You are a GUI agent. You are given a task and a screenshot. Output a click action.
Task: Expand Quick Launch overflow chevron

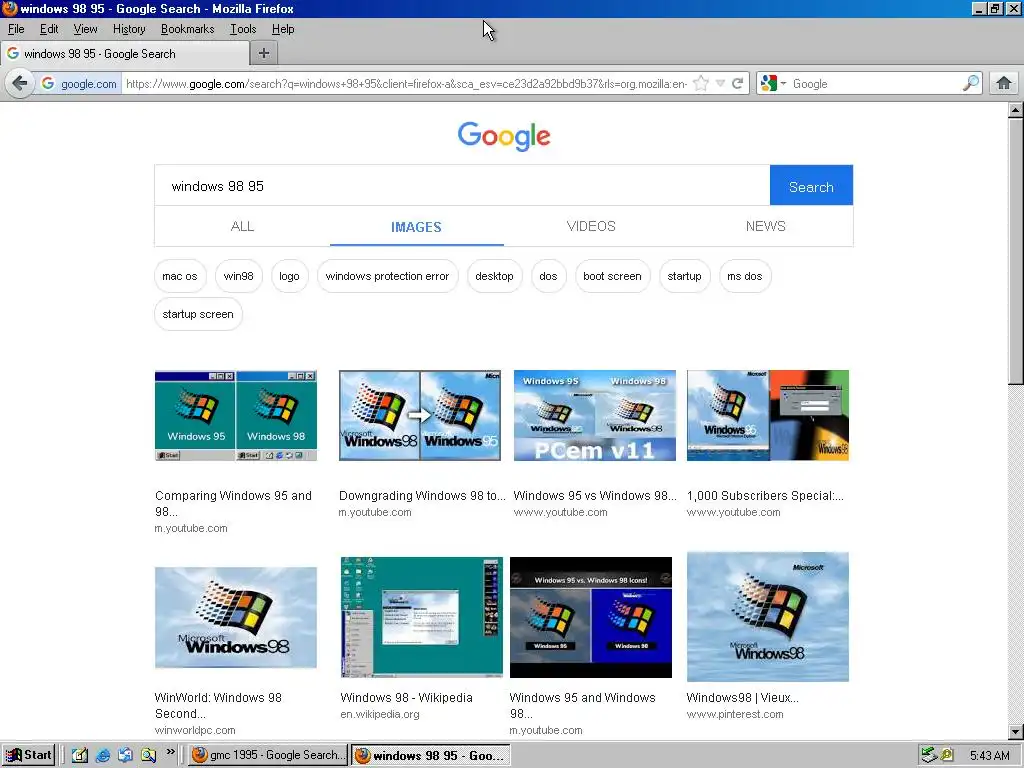click(170, 752)
